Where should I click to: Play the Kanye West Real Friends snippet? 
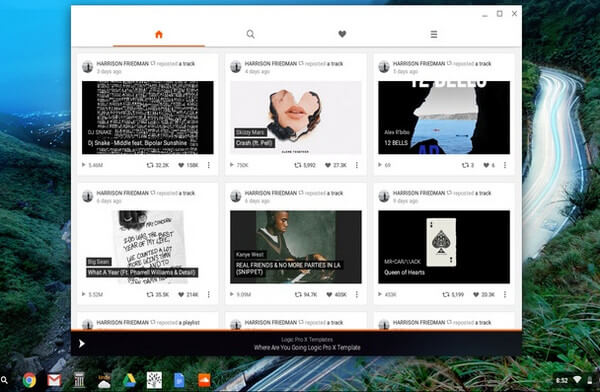[x=232, y=294]
